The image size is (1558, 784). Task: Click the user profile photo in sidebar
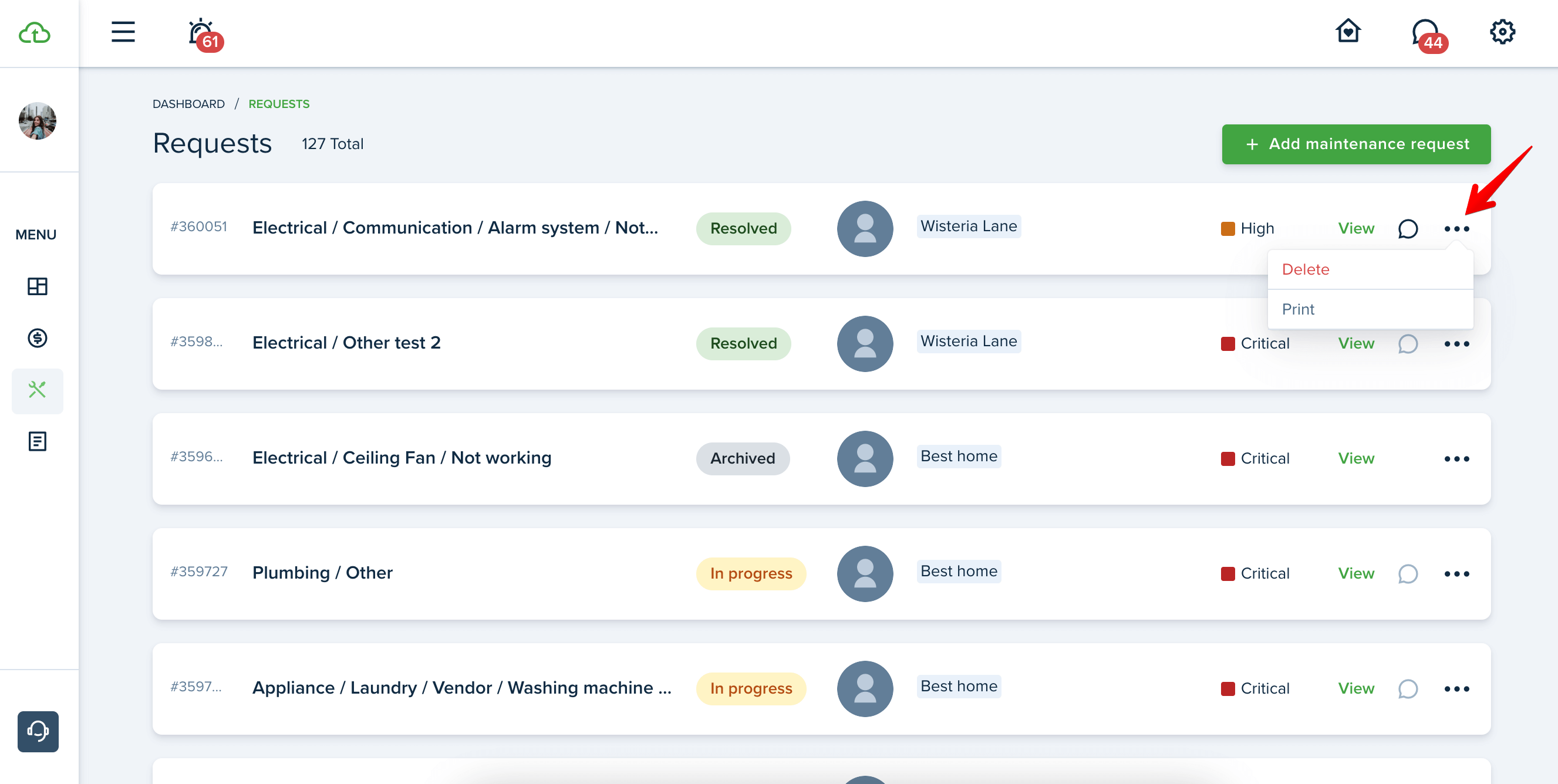click(x=38, y=120)
